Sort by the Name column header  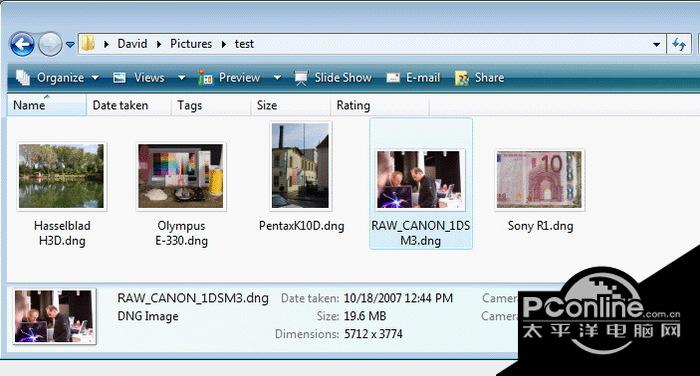pos(46,105)
